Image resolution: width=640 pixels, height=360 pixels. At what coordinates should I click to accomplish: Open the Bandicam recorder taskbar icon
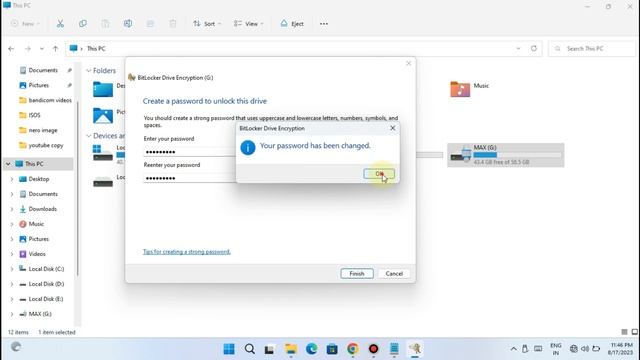pyautogui.click(x=373, y=349)
